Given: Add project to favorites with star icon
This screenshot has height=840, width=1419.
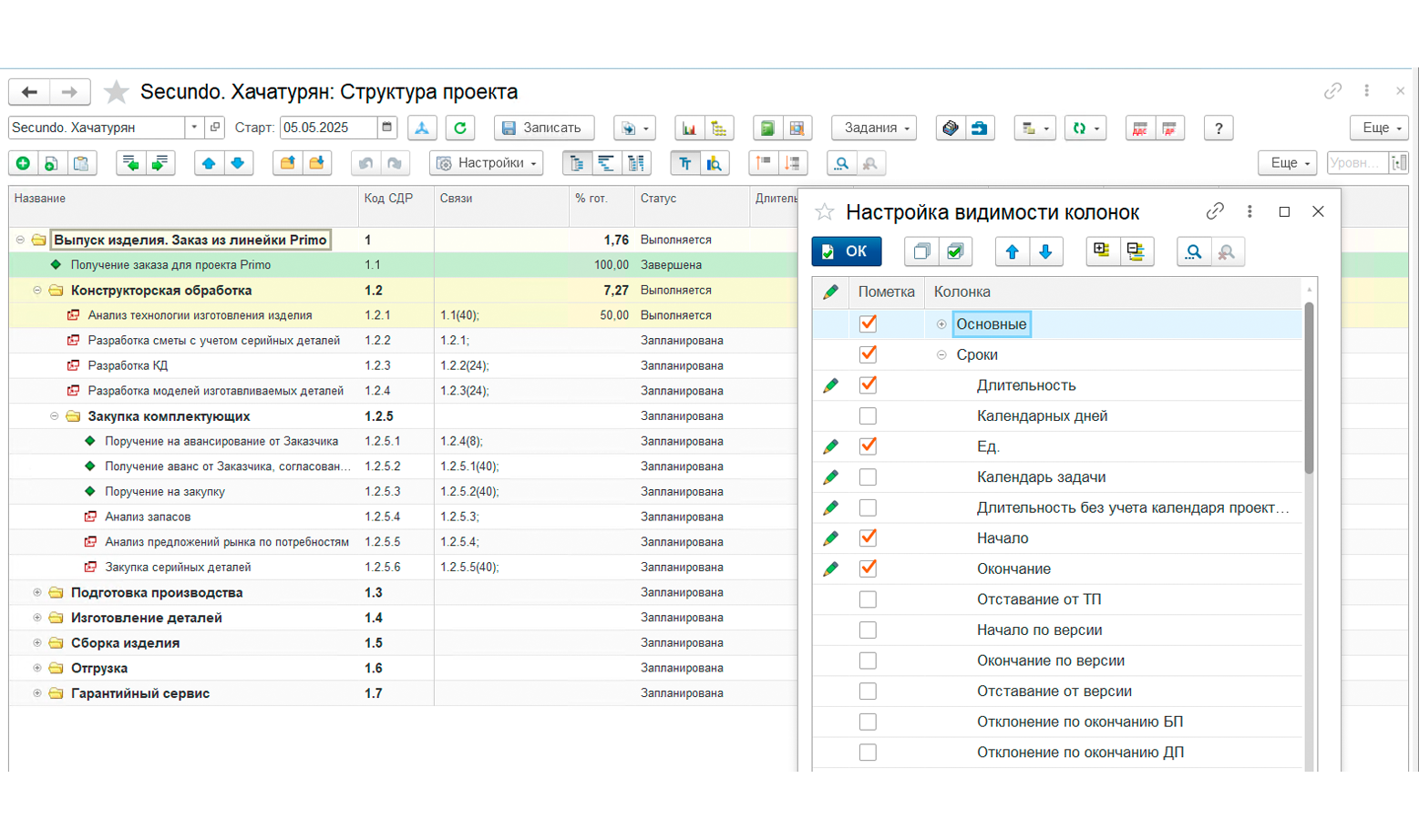Looking at the screenshot, I should pos(116,92).
